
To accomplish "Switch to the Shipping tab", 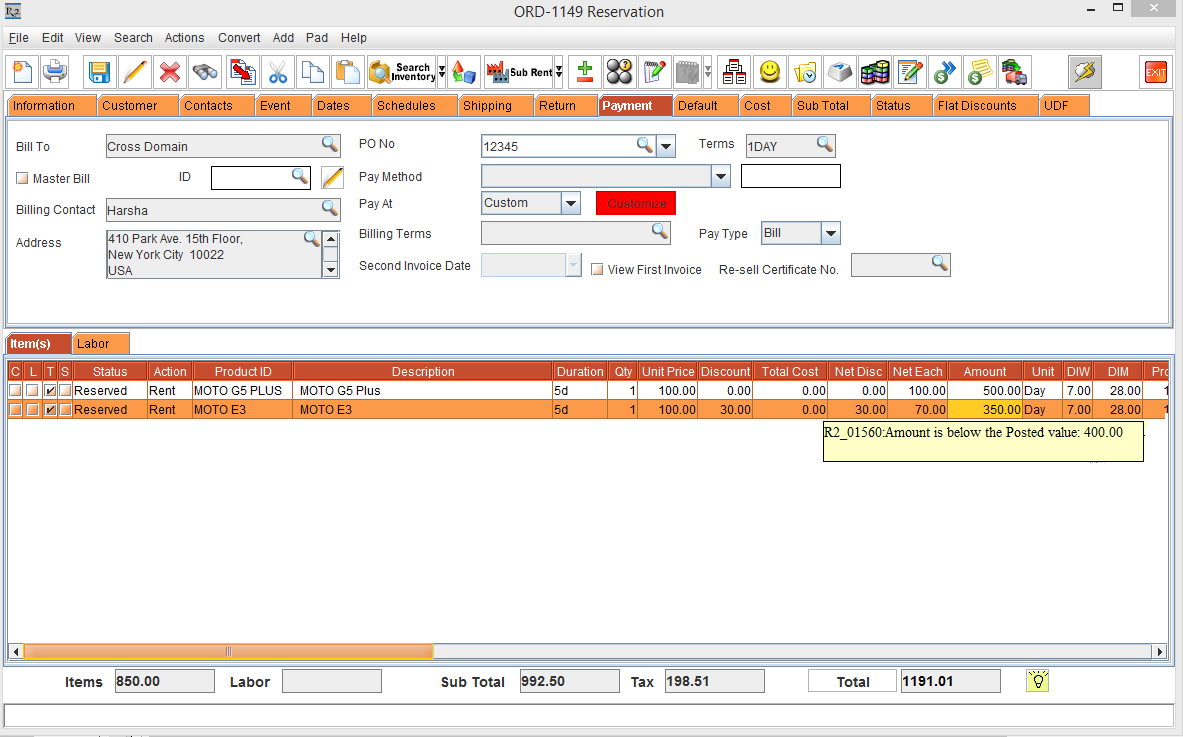I will [487, 106].
